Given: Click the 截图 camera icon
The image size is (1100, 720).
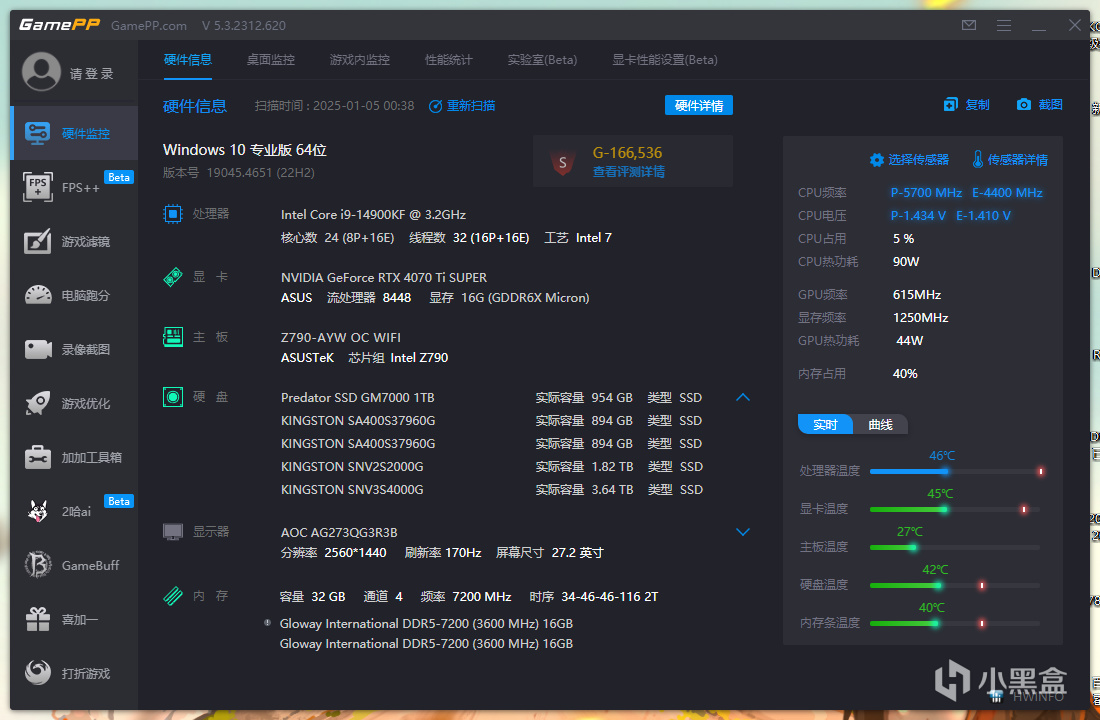Looking at the screenshot, I should click(1024, 105).
